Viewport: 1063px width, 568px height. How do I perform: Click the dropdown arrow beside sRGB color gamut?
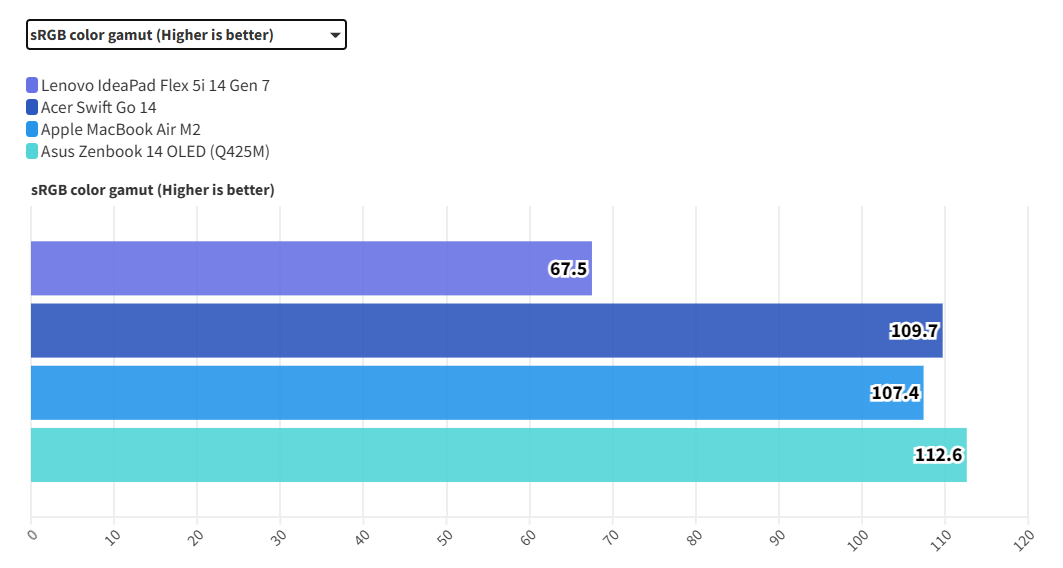click(x=335, y=36)
